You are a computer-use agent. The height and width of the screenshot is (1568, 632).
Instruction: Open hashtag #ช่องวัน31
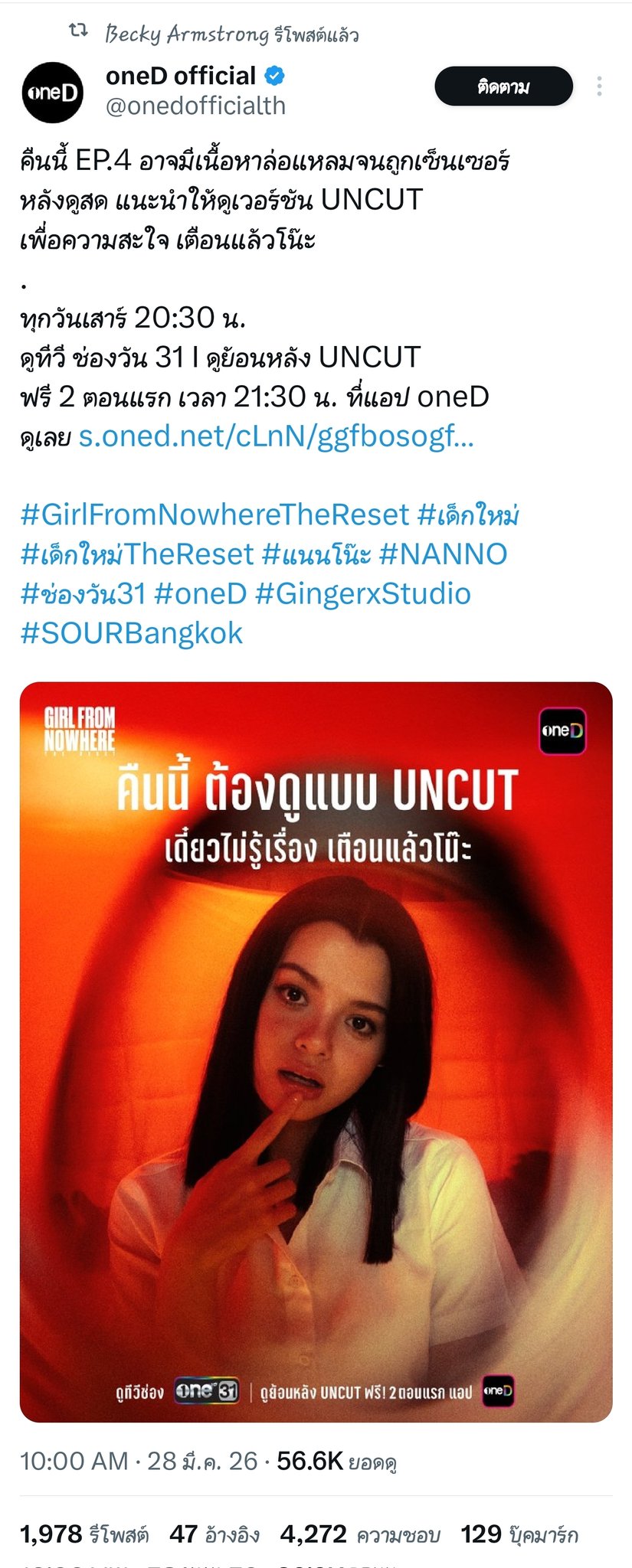83,594
